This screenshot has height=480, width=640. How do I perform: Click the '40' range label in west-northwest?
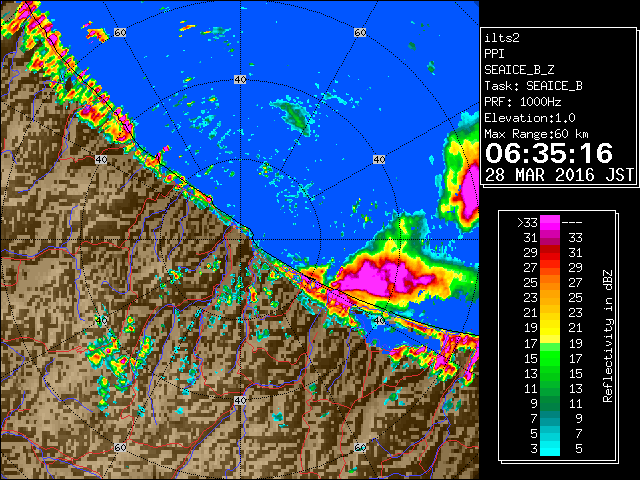101,160
